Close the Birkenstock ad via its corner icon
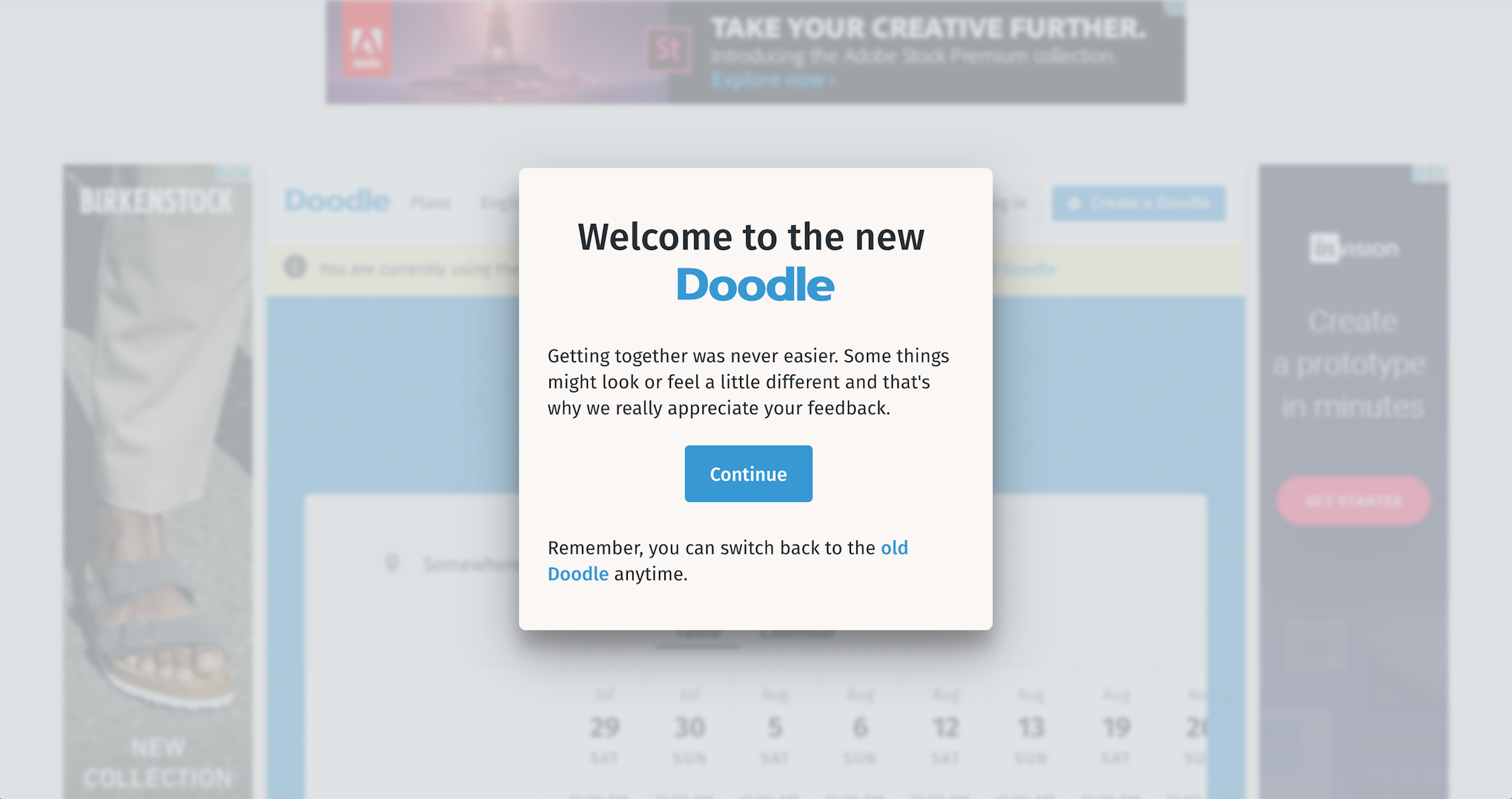This screenshot has width=1512, height=799. (x=244, y=173)
